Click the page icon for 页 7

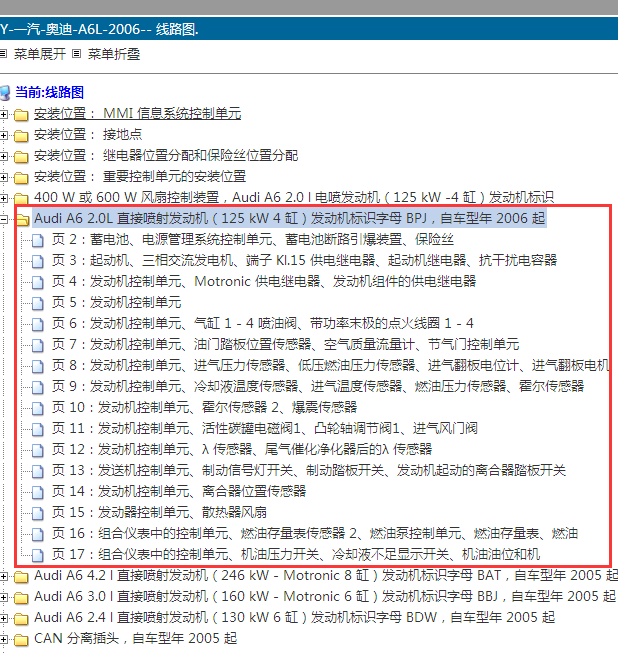point(38,345)
